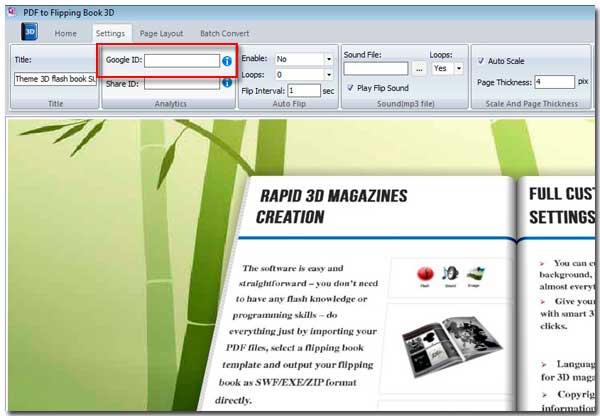
Task: Click the Sound File path field
Action: tap(376, 69)
